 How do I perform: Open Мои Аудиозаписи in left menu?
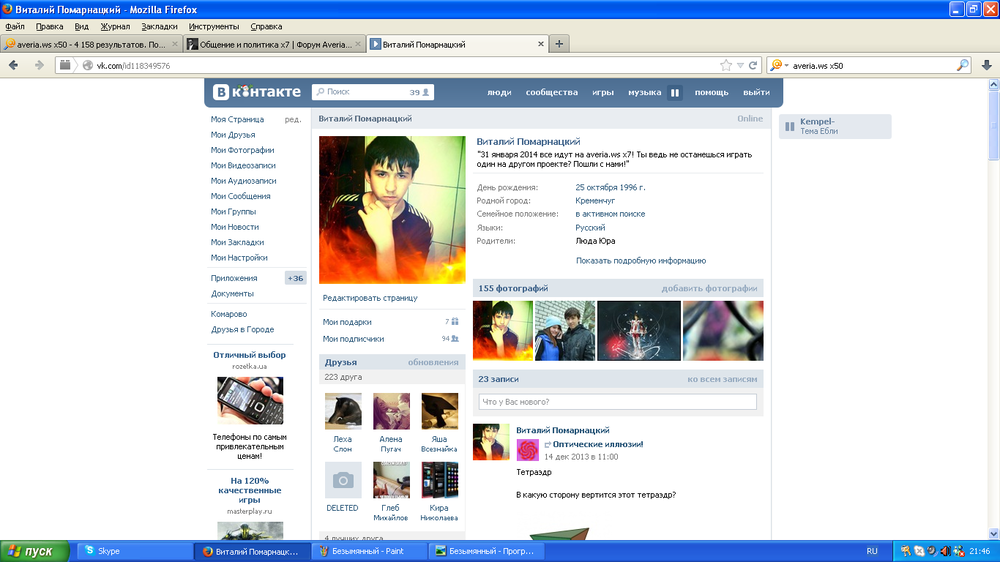point(243,181)
